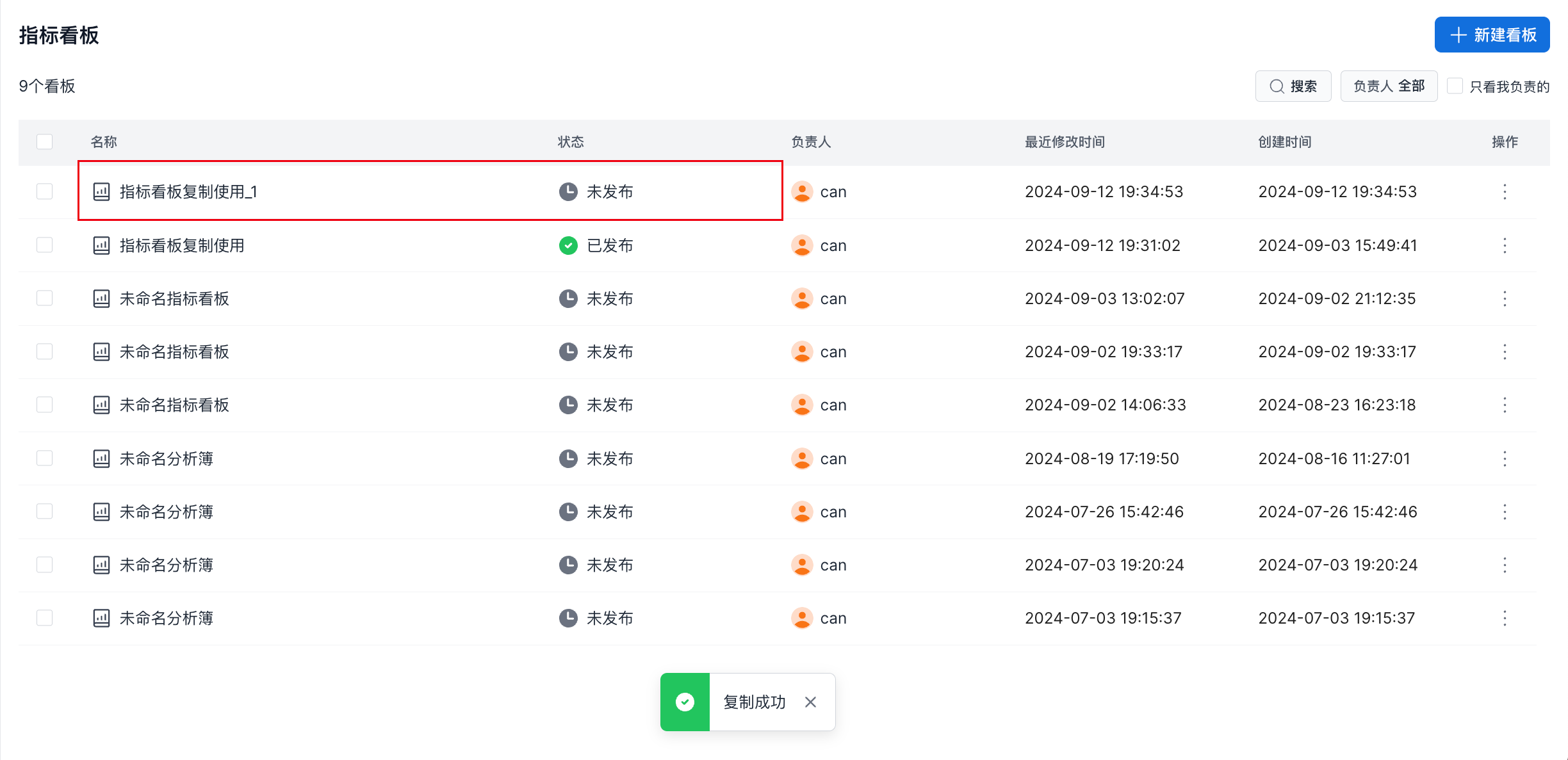The image size is (1568, 760).
Task: Expand the 负责人 全部 filter dropdown
Action: [1389, 86]
